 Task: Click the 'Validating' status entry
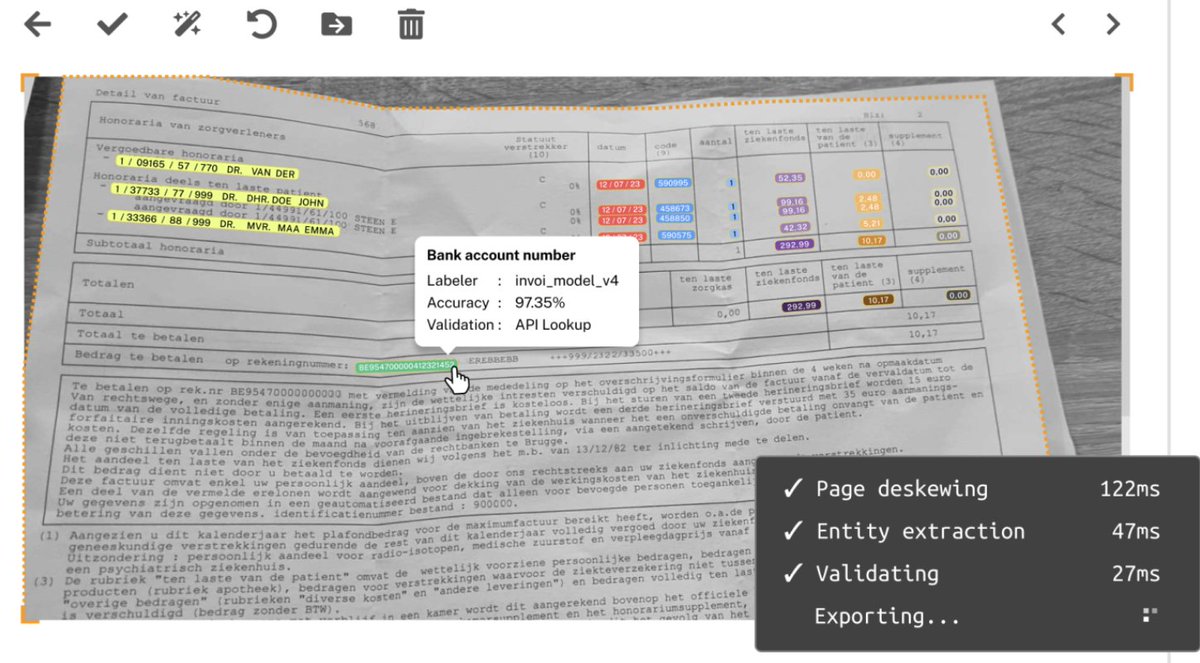877,574
